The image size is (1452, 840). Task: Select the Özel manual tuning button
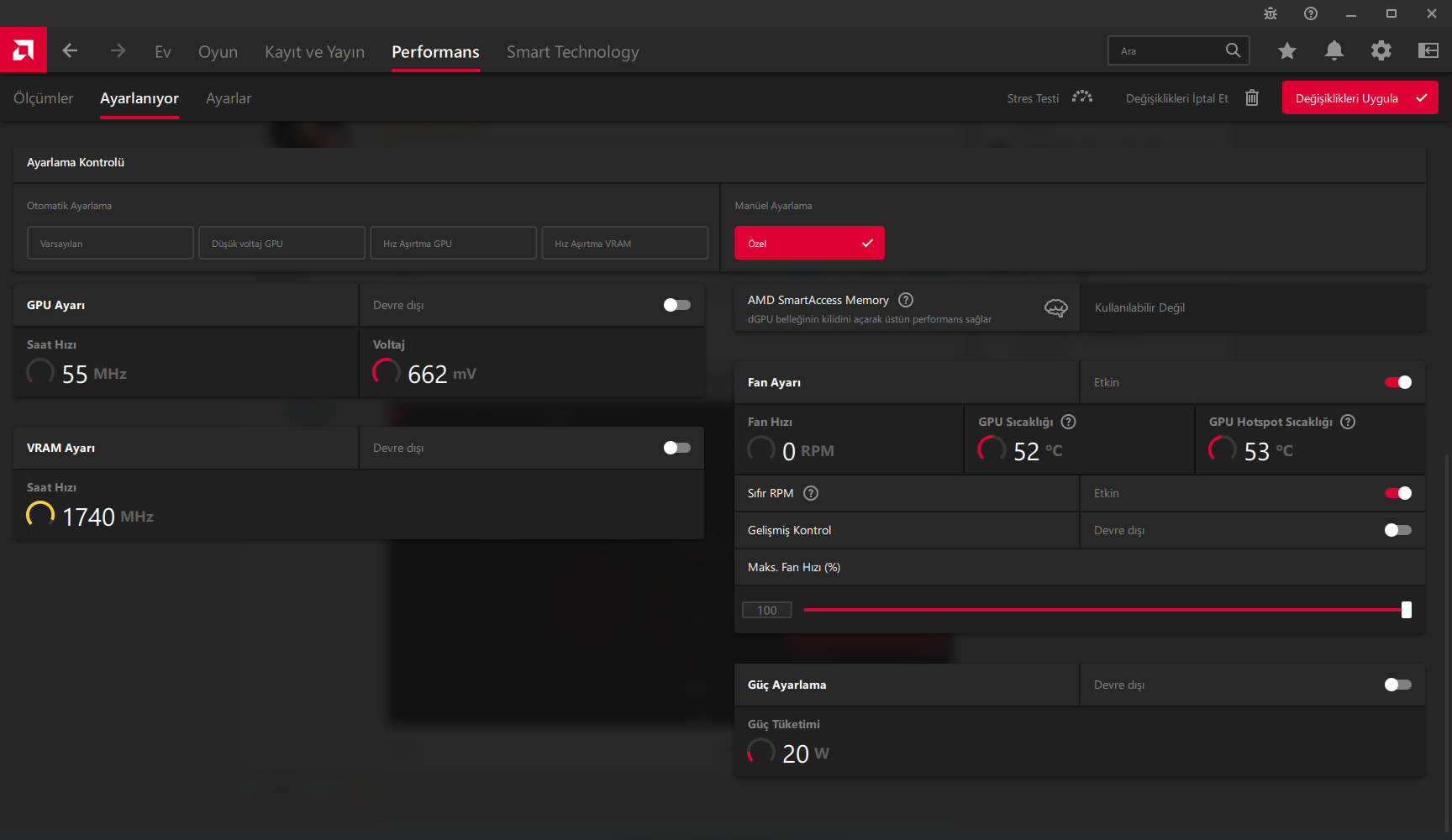[x=809, y=243]
